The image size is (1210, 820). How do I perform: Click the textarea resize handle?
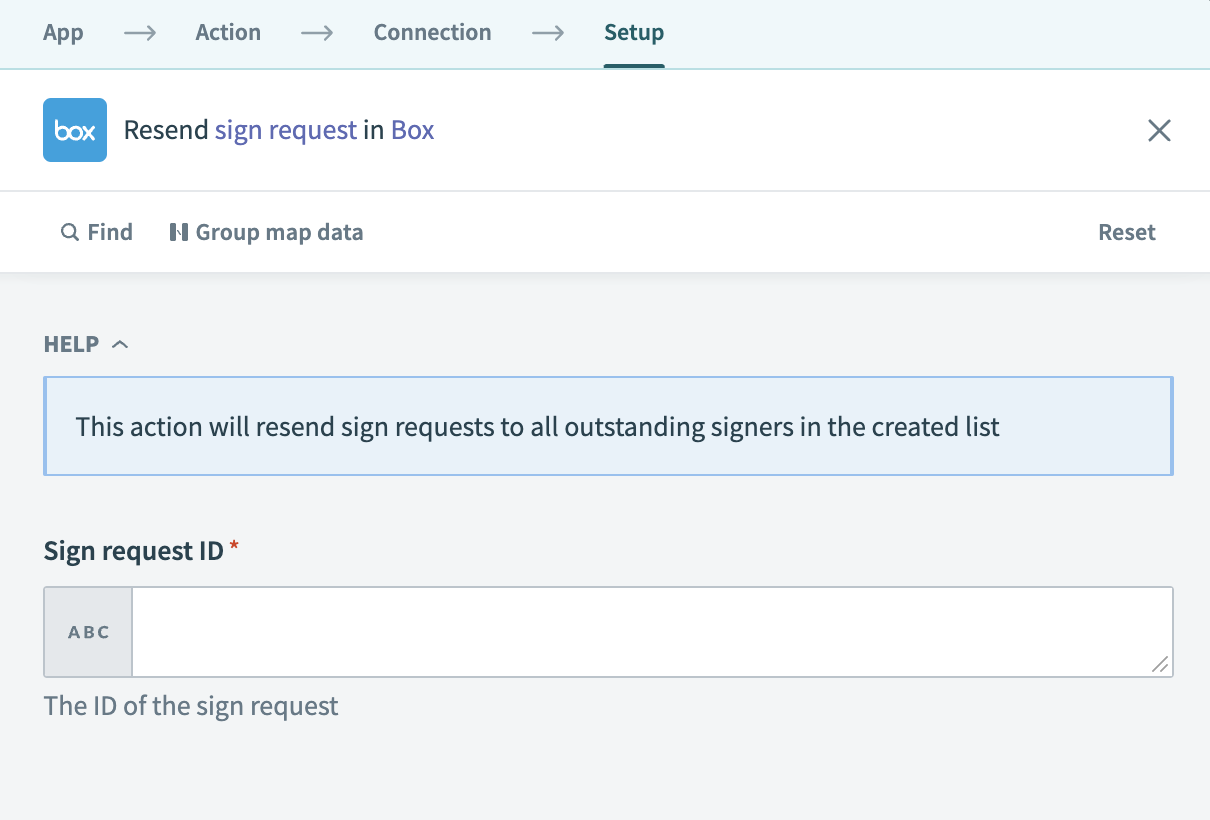click(x=1161, y=662)
